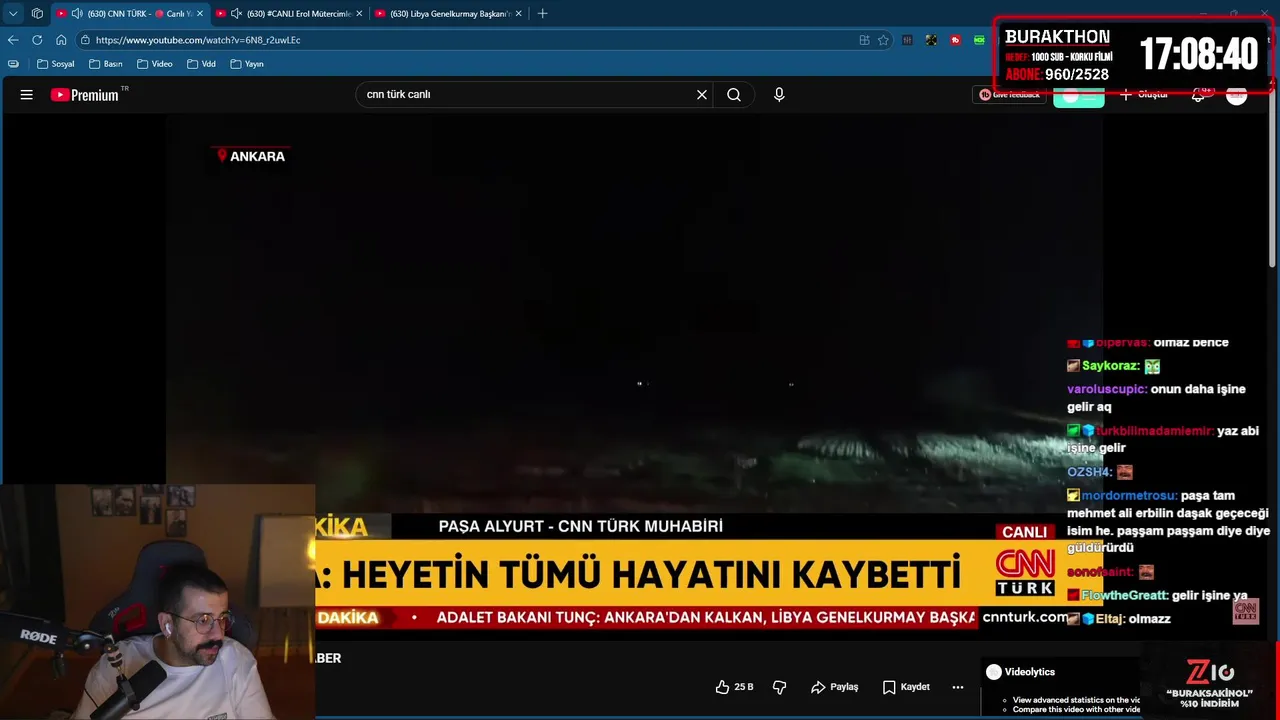The width and height of the screenshot is (1280, 720).
Task: Clear the YouTube search text
Action: click(x=702, y=95)
